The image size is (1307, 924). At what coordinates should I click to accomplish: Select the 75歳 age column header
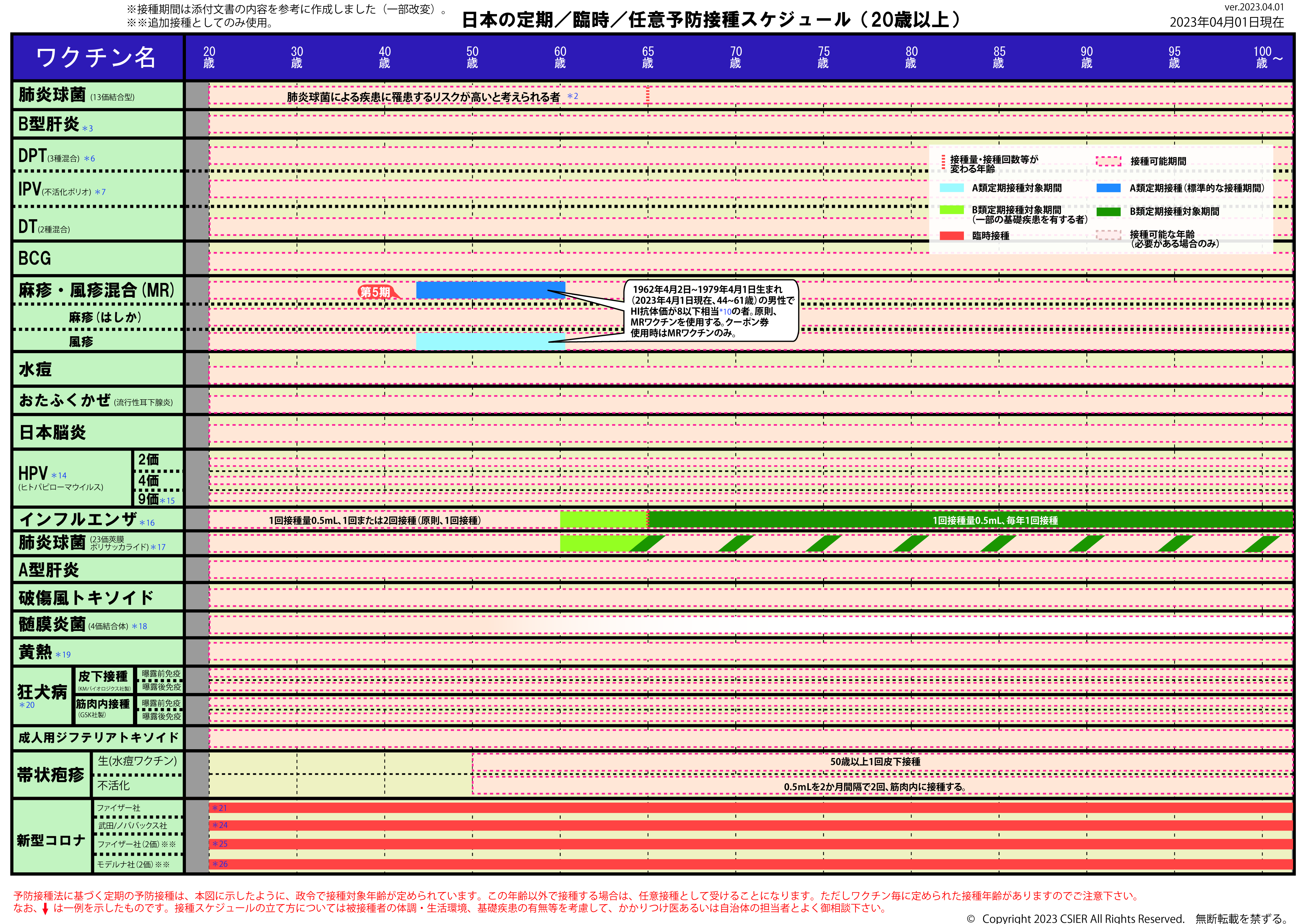[x=823, y=58]
